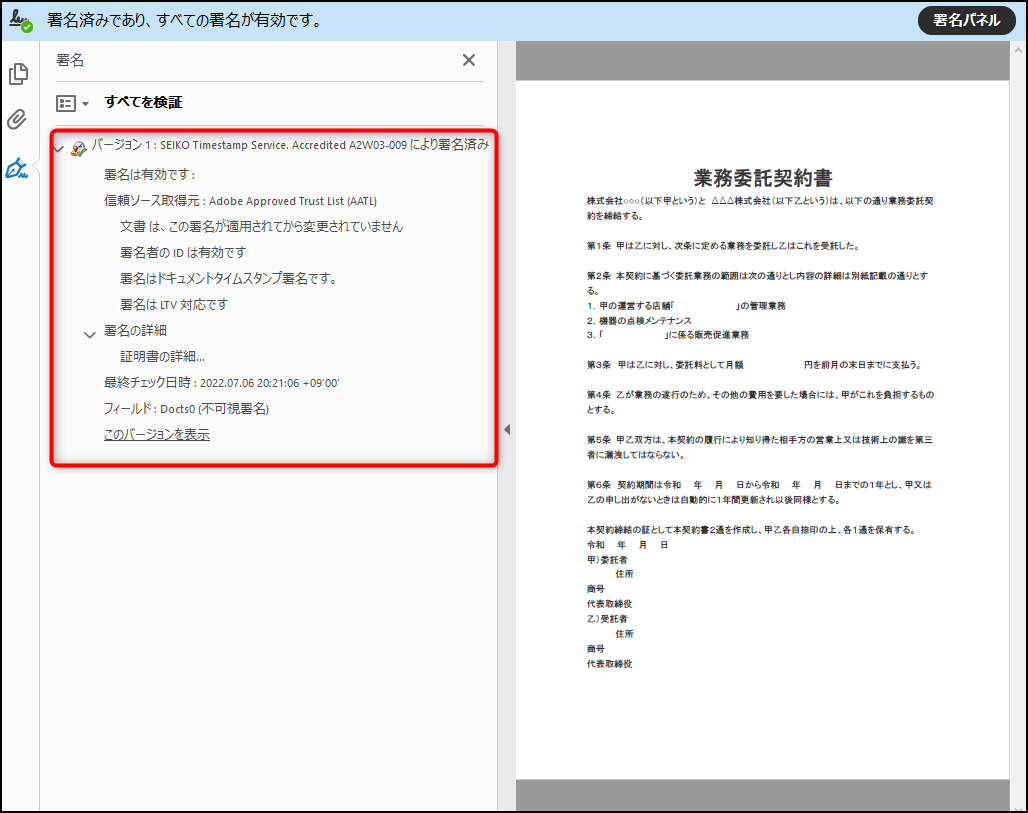Select the フィールド: Docts0 entry
The image size is (1028, 813).
click(186, 408)
